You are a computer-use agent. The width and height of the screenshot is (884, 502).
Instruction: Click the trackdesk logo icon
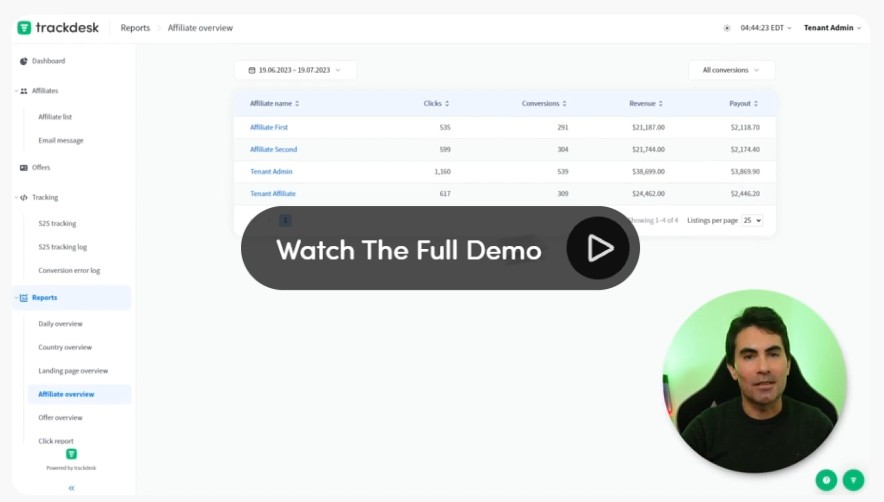[x=24, y=28]
